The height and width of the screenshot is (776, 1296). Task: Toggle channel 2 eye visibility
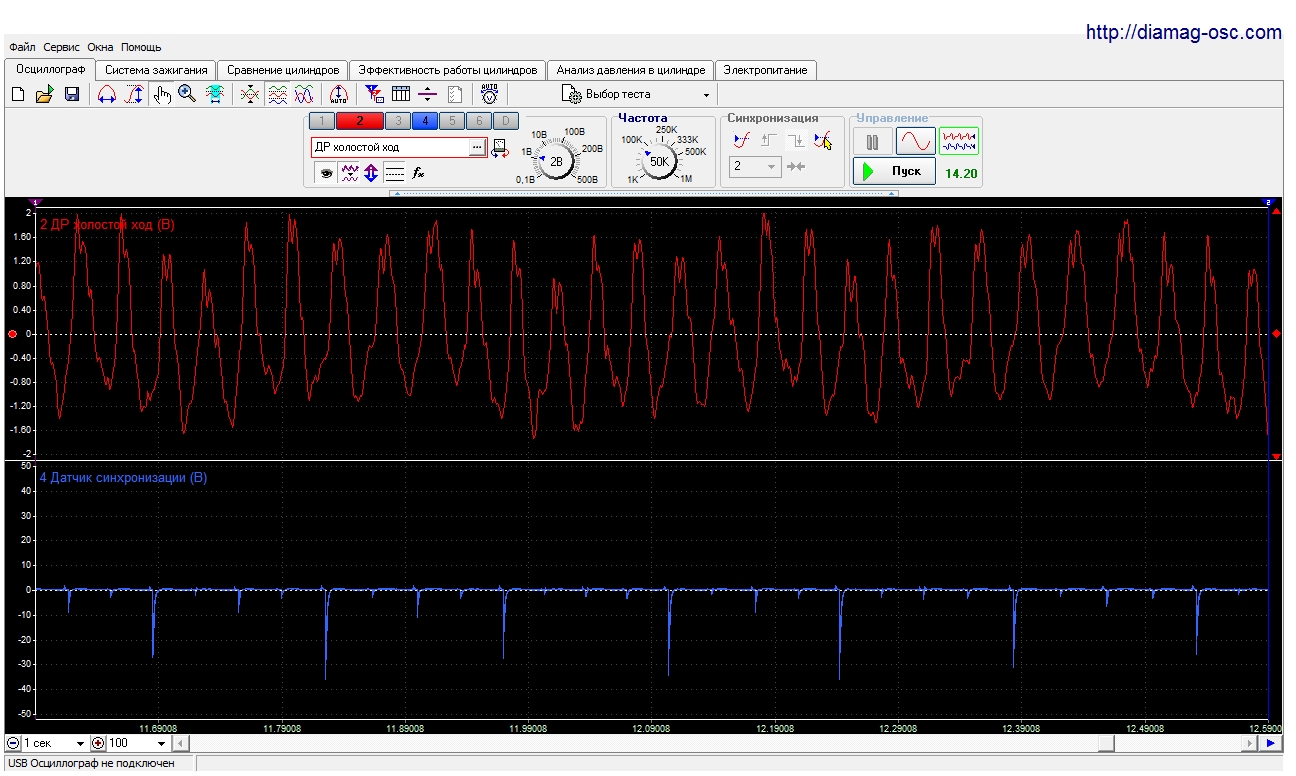pyautogui.click(x=325, y=172)
